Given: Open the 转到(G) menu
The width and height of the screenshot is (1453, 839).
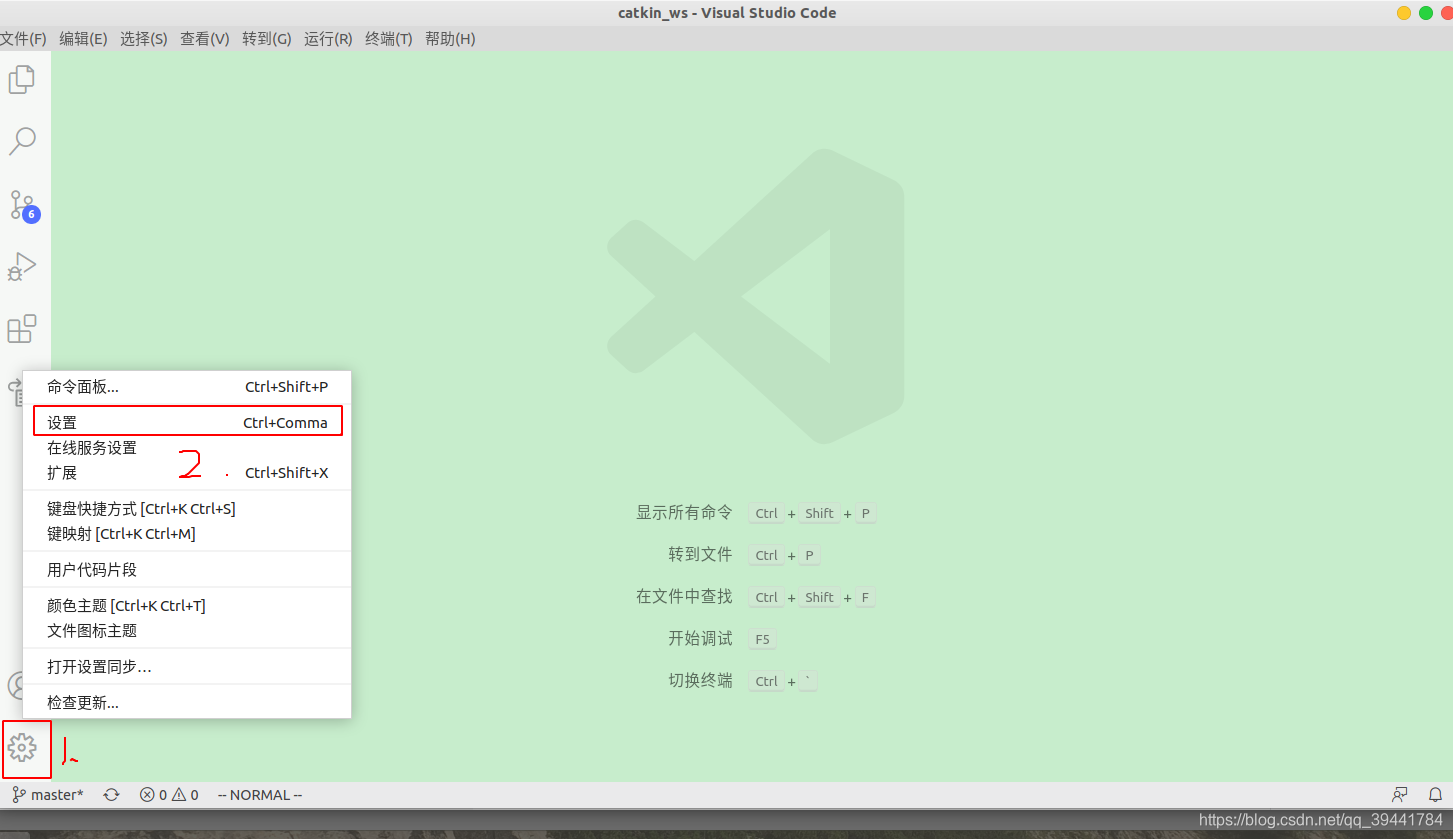Looking at the screenshot, I should pos(267,39).
